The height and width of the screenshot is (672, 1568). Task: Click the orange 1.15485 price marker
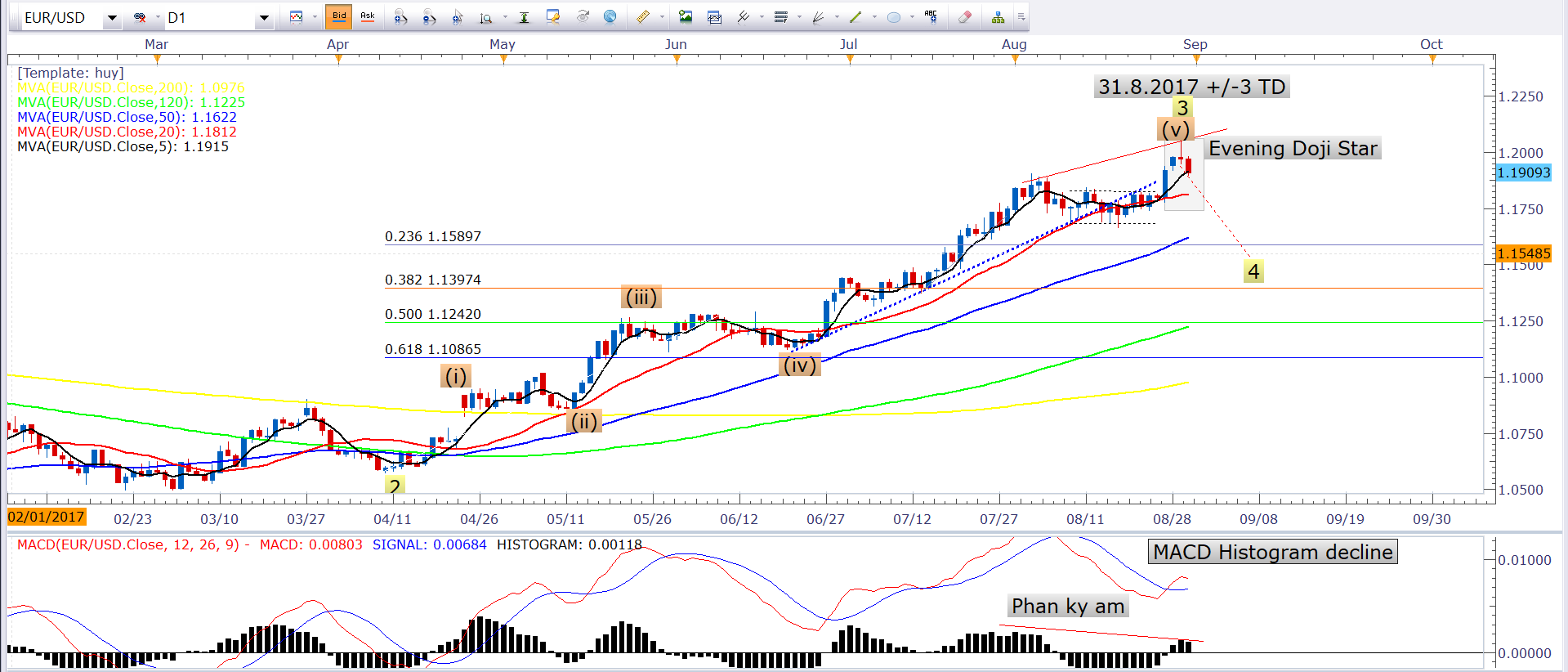click(x=1523, y=253)
